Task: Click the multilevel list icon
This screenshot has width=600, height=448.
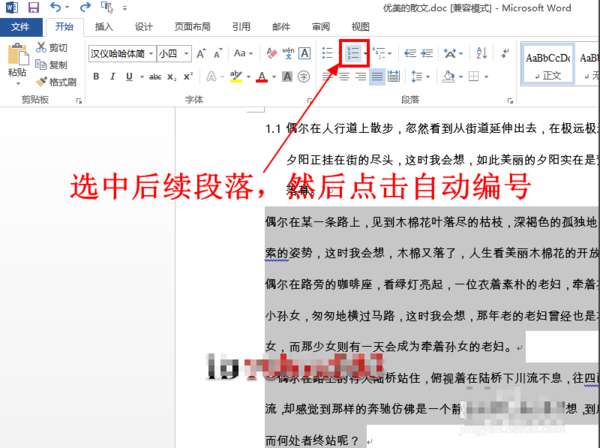Action: [379, 54]
